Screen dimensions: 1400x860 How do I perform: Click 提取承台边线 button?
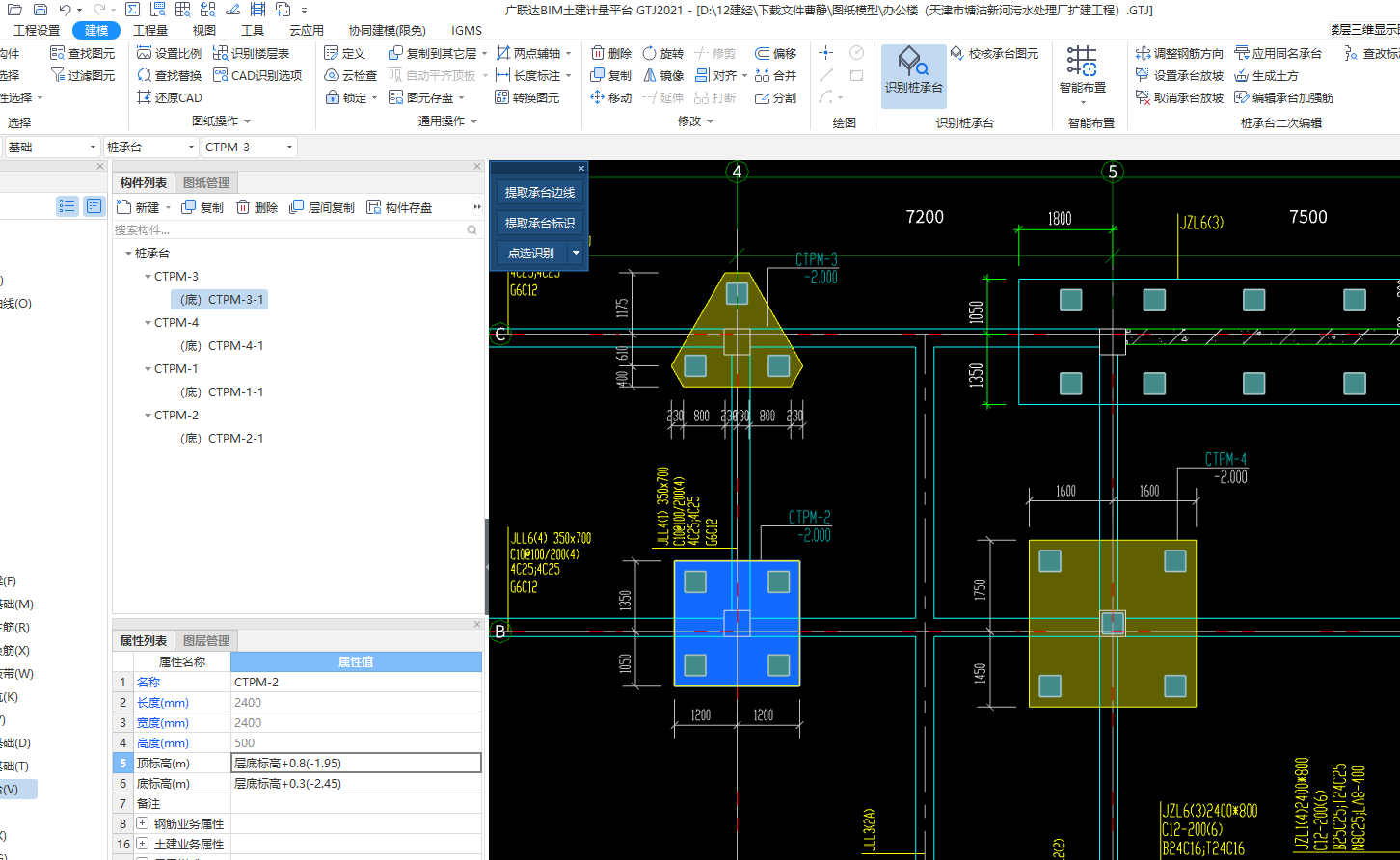pyautogui.click(x=540, y=193)
